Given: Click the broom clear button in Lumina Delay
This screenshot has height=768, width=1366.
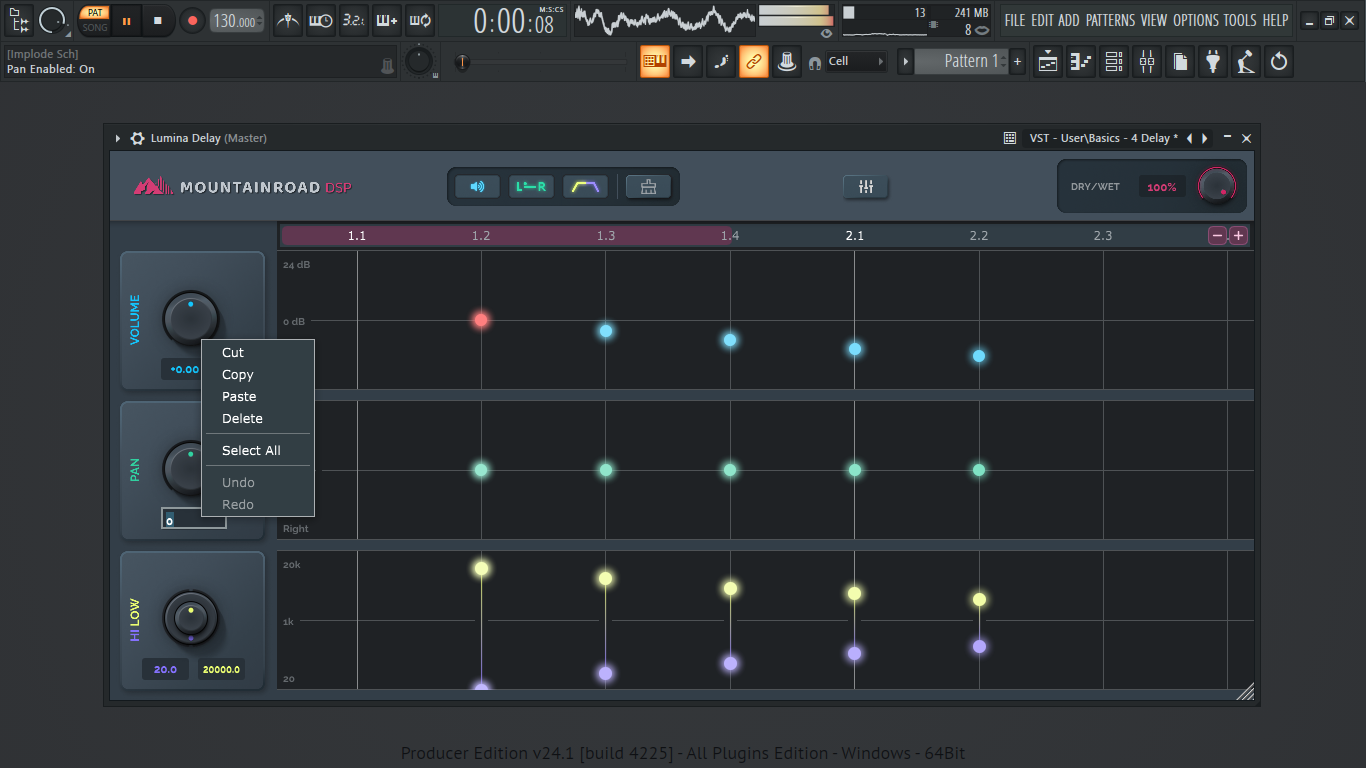Looking at the screenshot, I should (648, 186).
